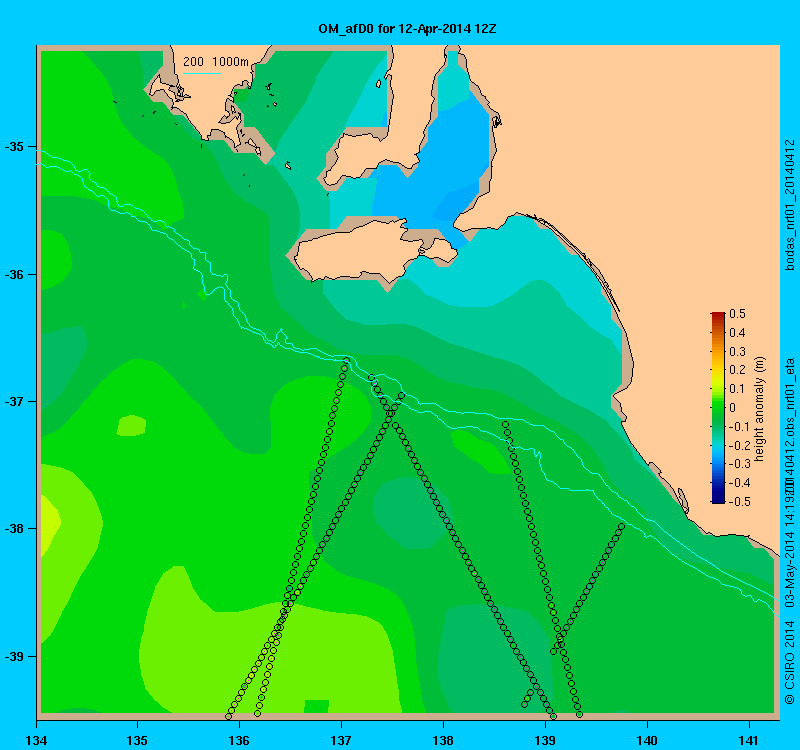Image resolution: width=800 pixels, height=750 pixels.
Task: Click the -37 latitude tick label
Action: [x=14, y=402]
